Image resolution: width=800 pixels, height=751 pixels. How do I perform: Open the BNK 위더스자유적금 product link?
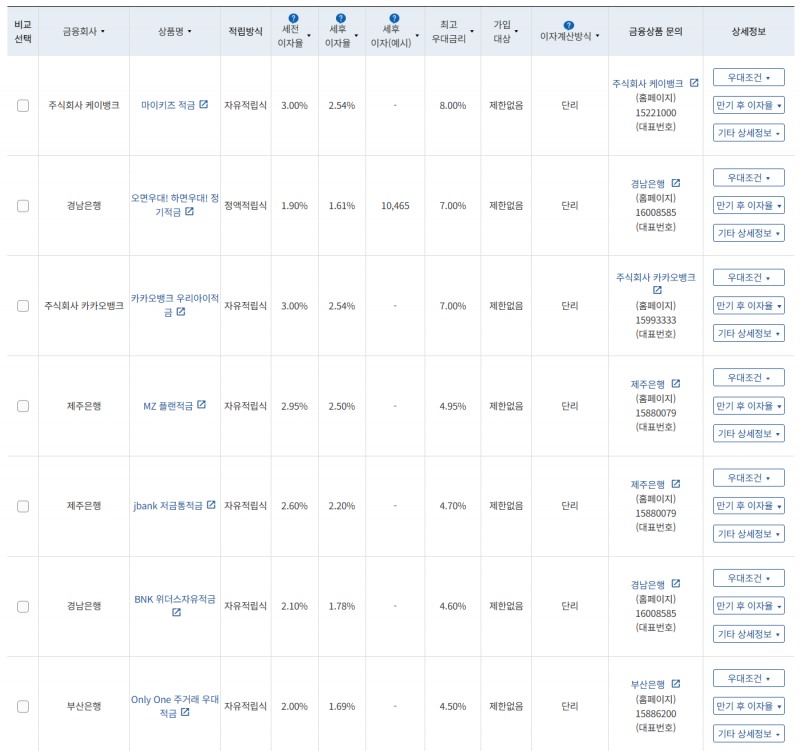174,599
